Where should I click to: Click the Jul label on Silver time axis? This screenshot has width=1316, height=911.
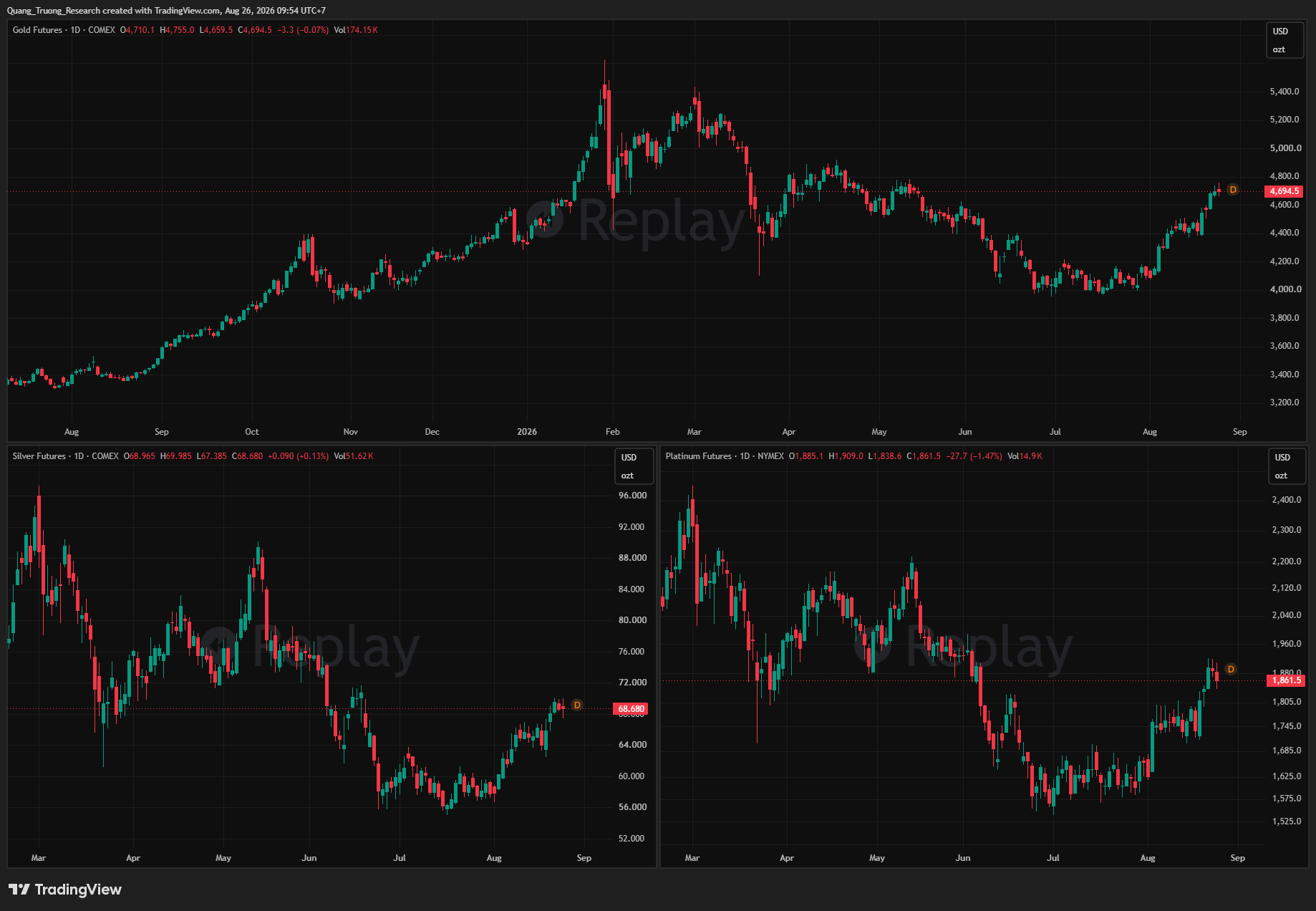click(400, 858)
